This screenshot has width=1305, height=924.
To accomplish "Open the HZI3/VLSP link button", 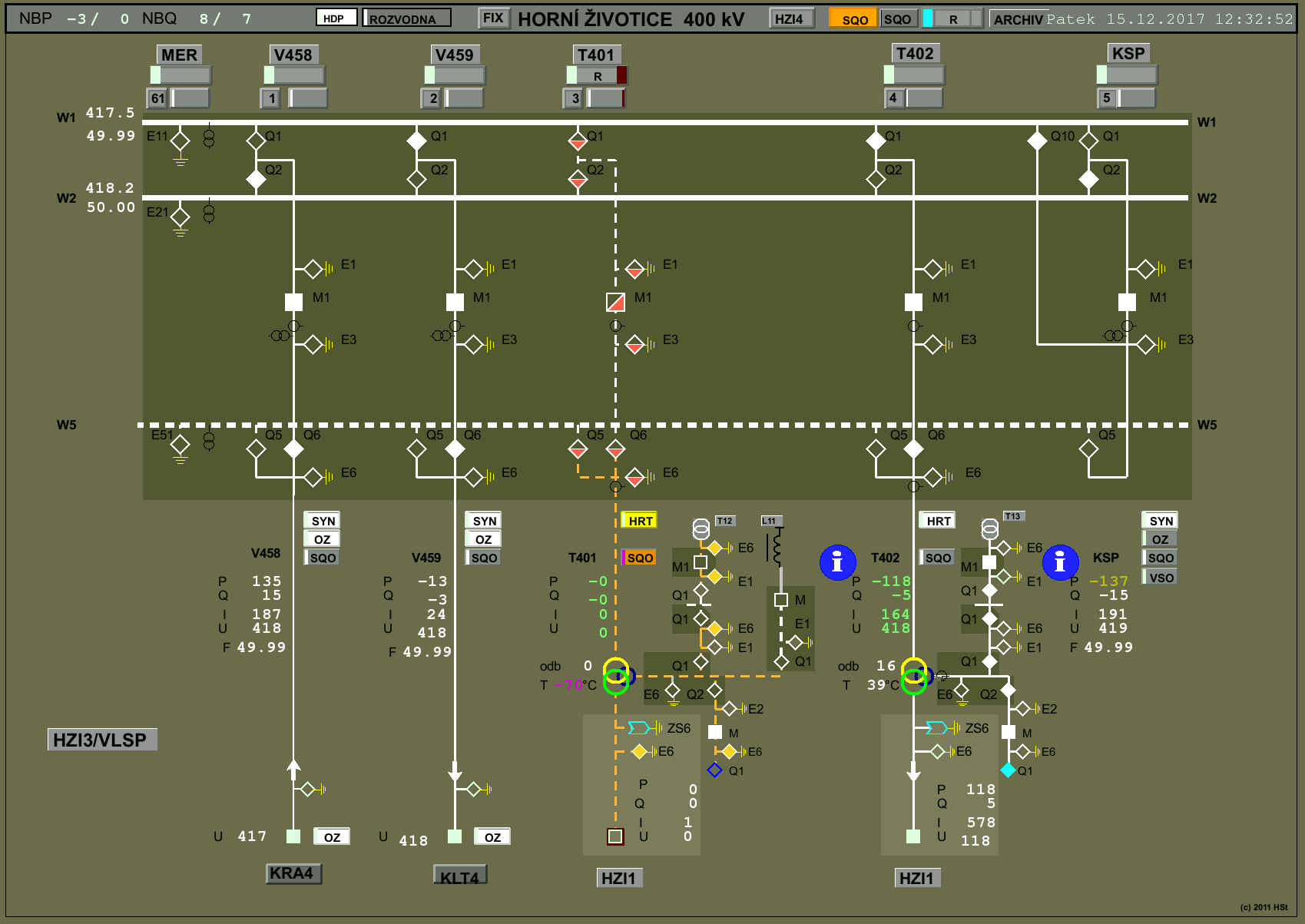I will coord(101,740).
